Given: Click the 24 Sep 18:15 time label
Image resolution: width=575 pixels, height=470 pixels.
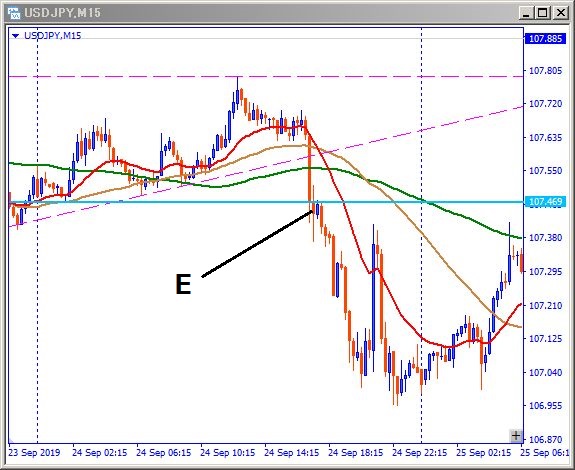Looking at the screenshot, I should 356,453.
